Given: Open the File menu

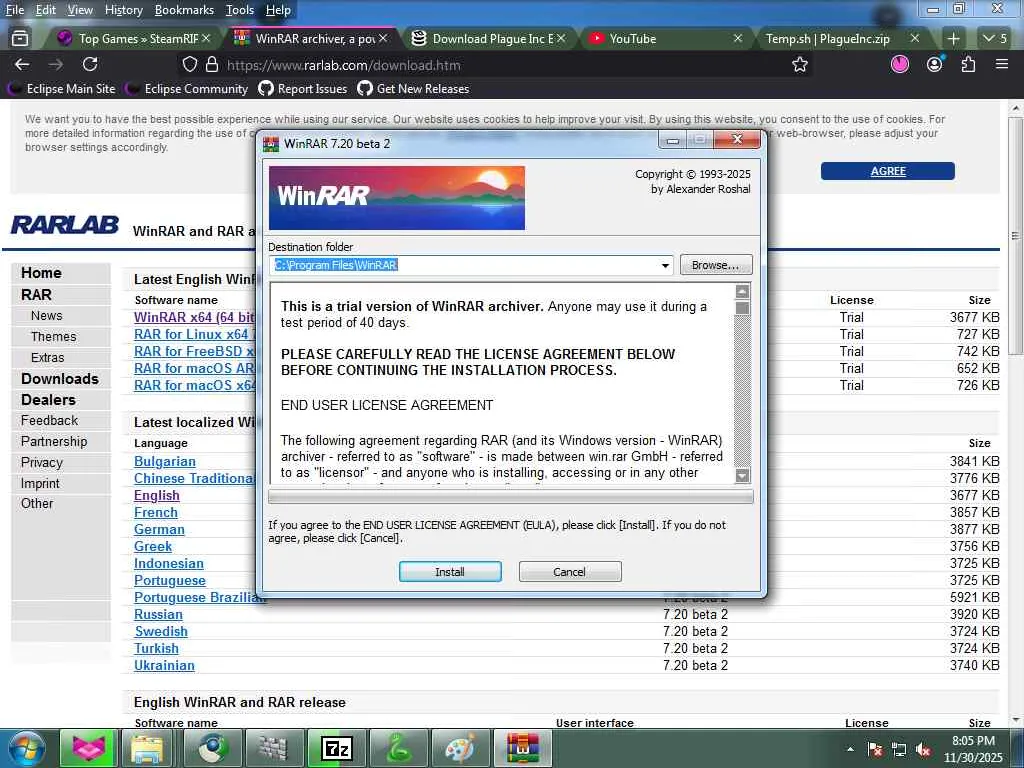Looking at the screenshot, I should (15, 10).
